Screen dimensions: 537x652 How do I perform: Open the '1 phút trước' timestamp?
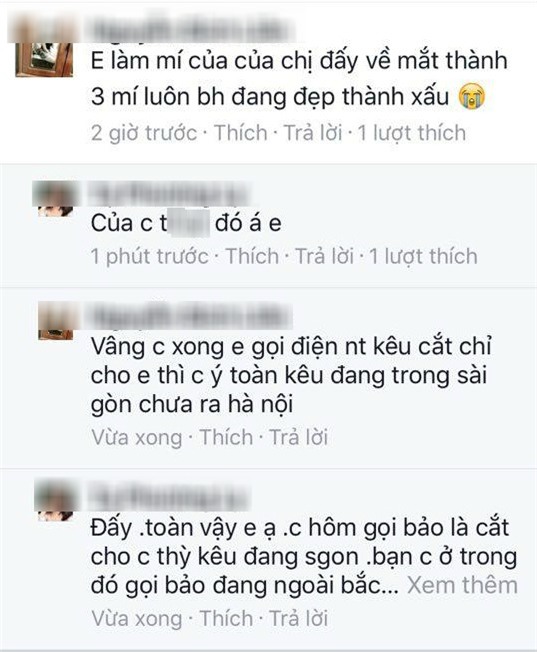click(149, 256)
